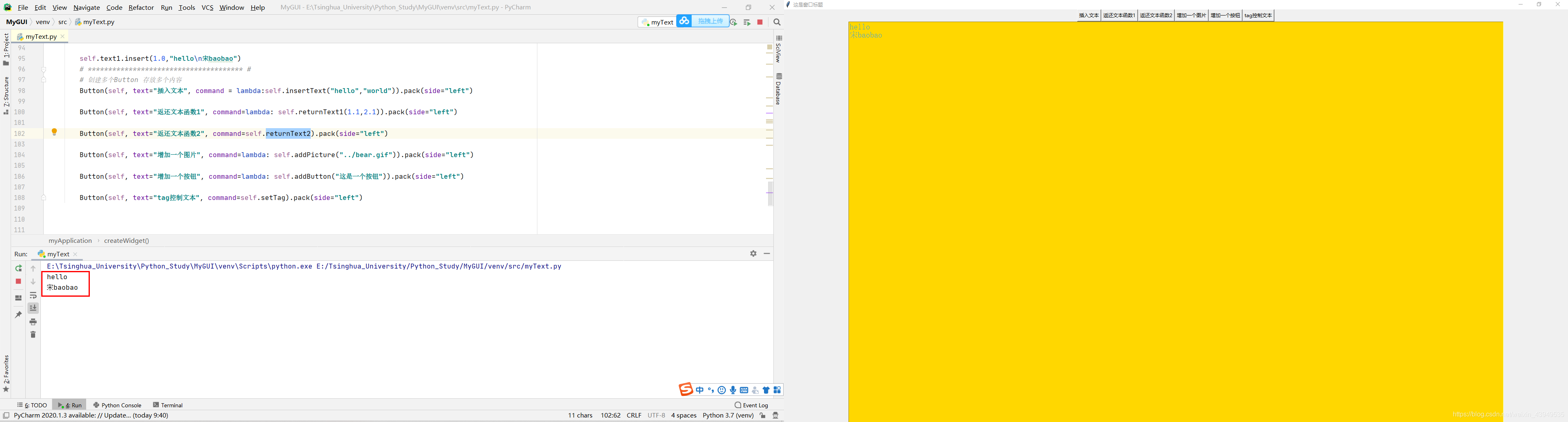Open Sogou skin shirt icon
Image resolution: width=1568 pixels, height=422 pixels.
click(x=766, y=391)
